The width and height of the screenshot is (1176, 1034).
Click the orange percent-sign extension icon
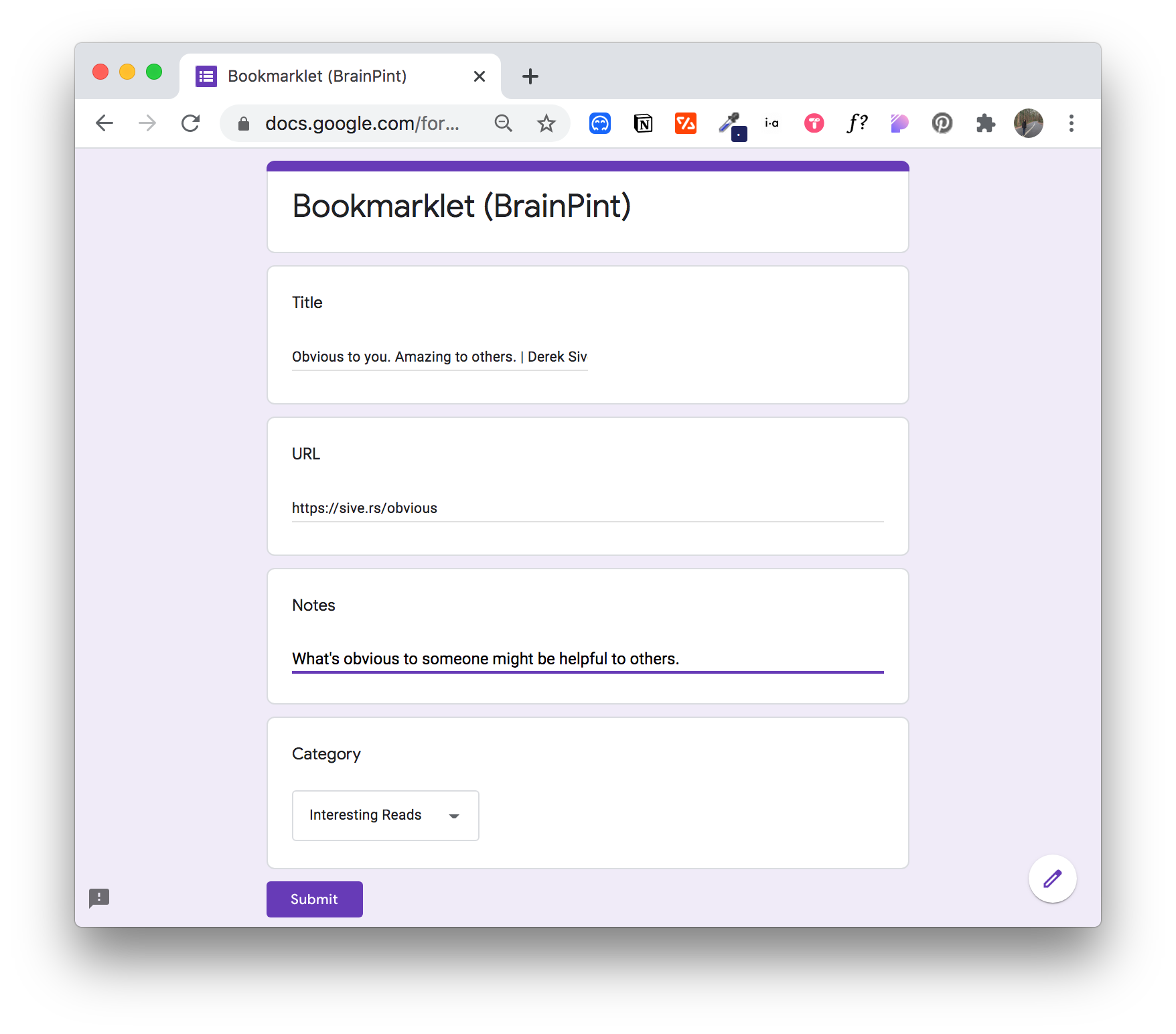click(x=686, y=123)
